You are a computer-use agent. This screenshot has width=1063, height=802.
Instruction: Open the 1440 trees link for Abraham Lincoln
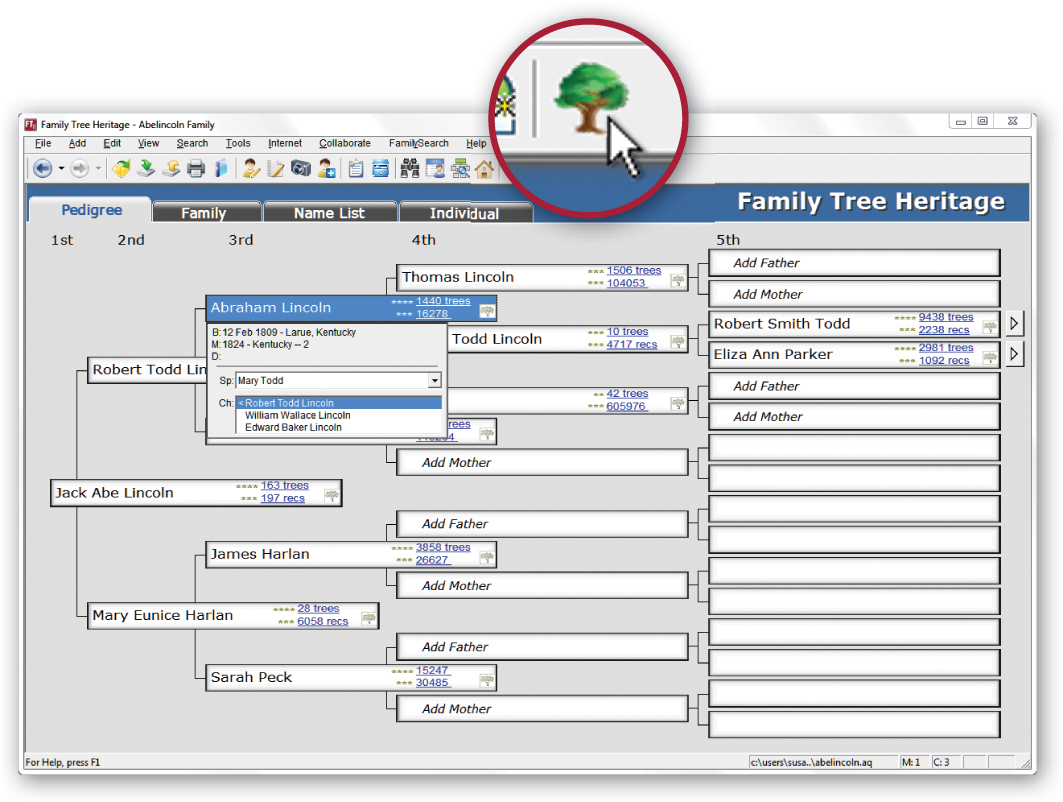tap(445, 300)
